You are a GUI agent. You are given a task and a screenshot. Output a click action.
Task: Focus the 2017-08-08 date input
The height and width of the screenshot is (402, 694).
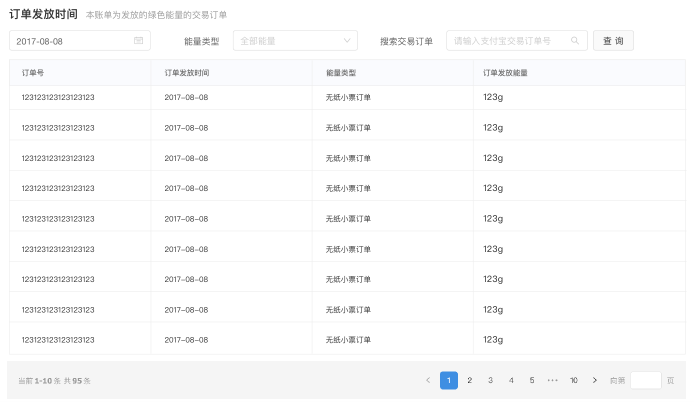80,41
